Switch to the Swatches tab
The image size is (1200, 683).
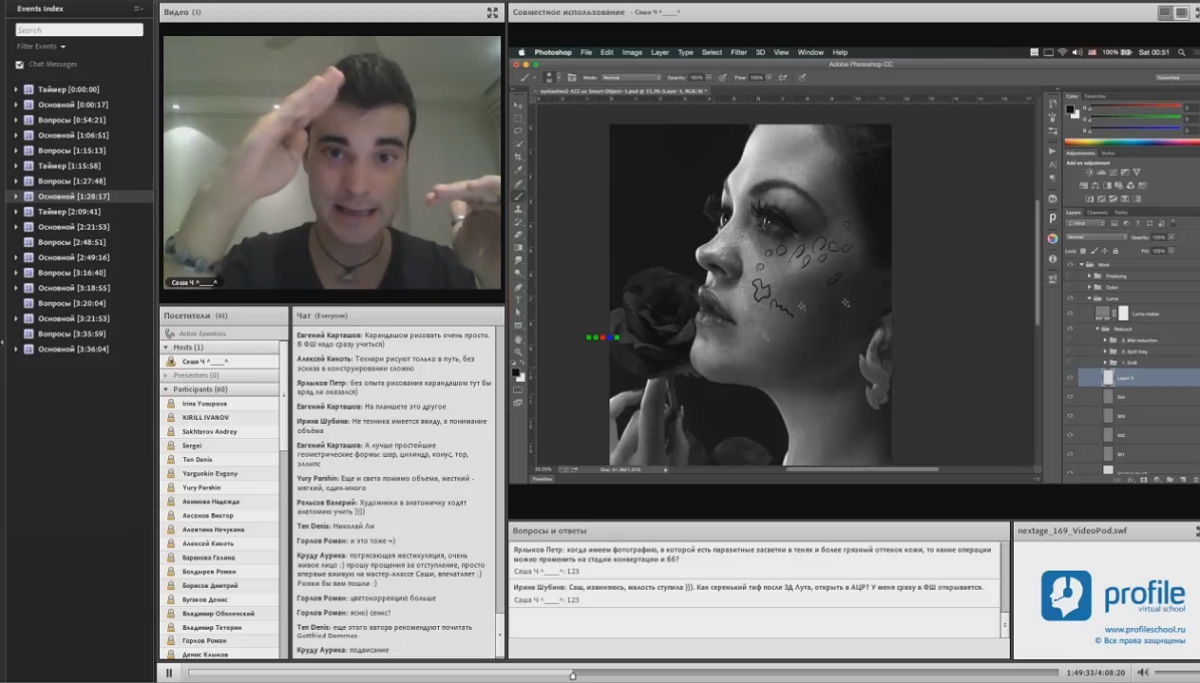click(x=1095, y=96)
